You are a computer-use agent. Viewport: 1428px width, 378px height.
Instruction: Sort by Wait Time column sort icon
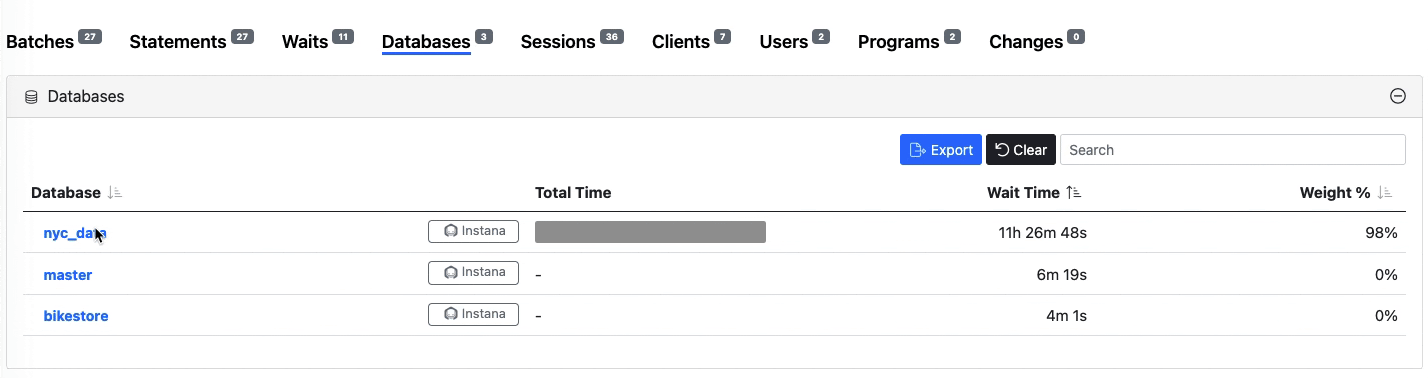pos(1073,193)
